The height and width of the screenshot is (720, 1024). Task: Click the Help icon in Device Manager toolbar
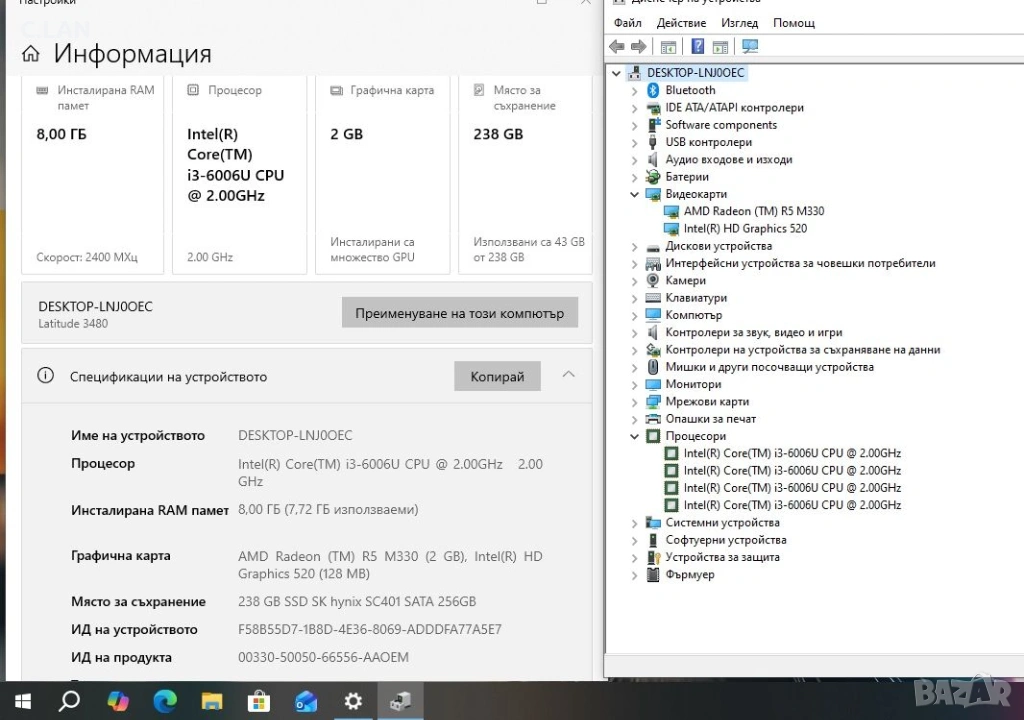pyautogui.click(x=697, y=47)
